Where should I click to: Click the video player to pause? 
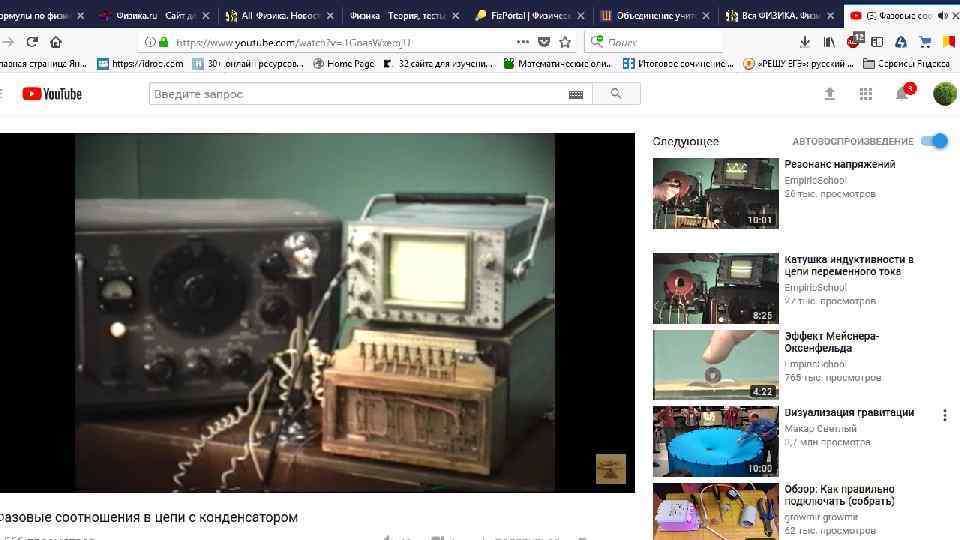coord(315,312)
